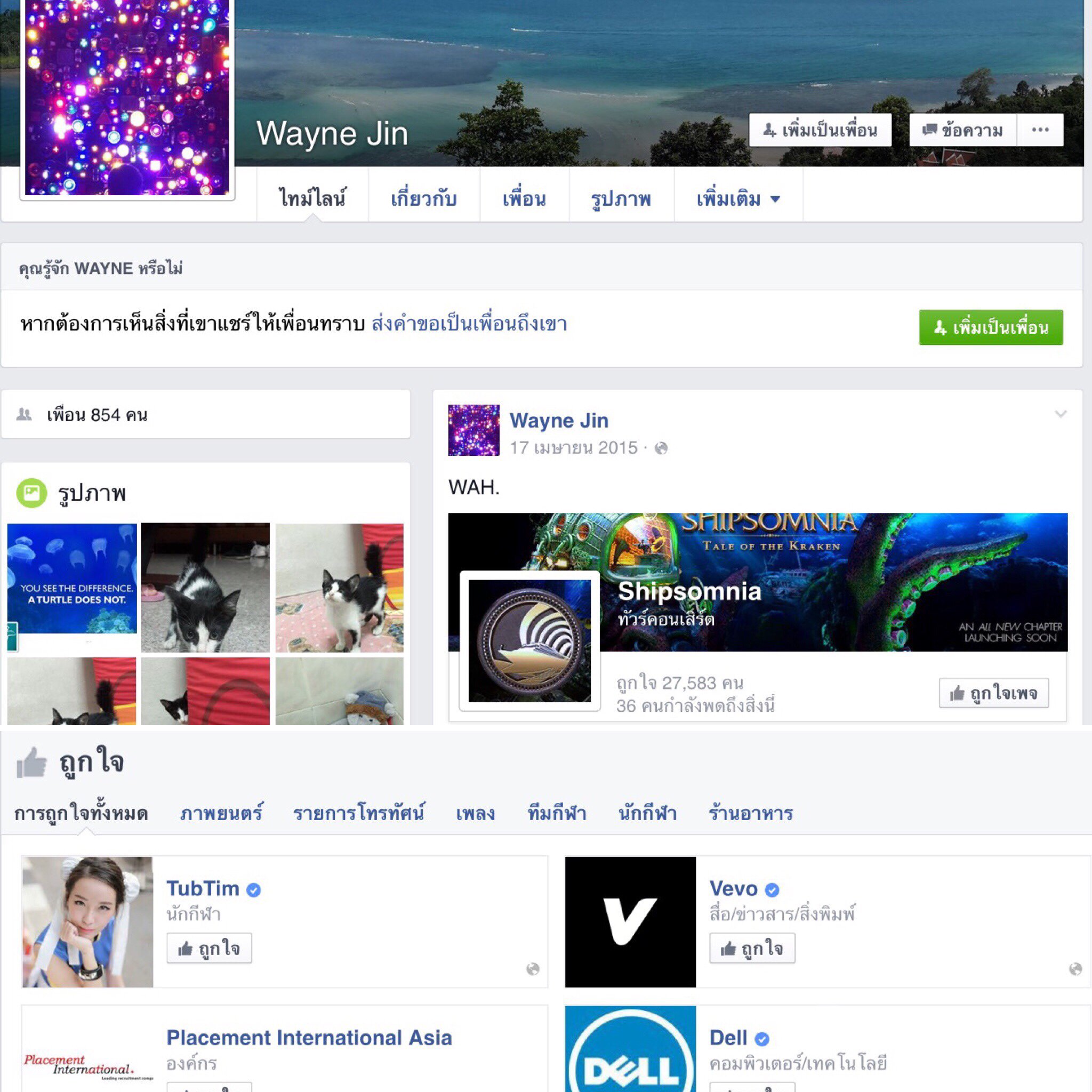The height and width of the screenshot is (1092, 1092).
Task: Click the TubTim page photo
Action: pyautogui.click(x=87, y=922)
